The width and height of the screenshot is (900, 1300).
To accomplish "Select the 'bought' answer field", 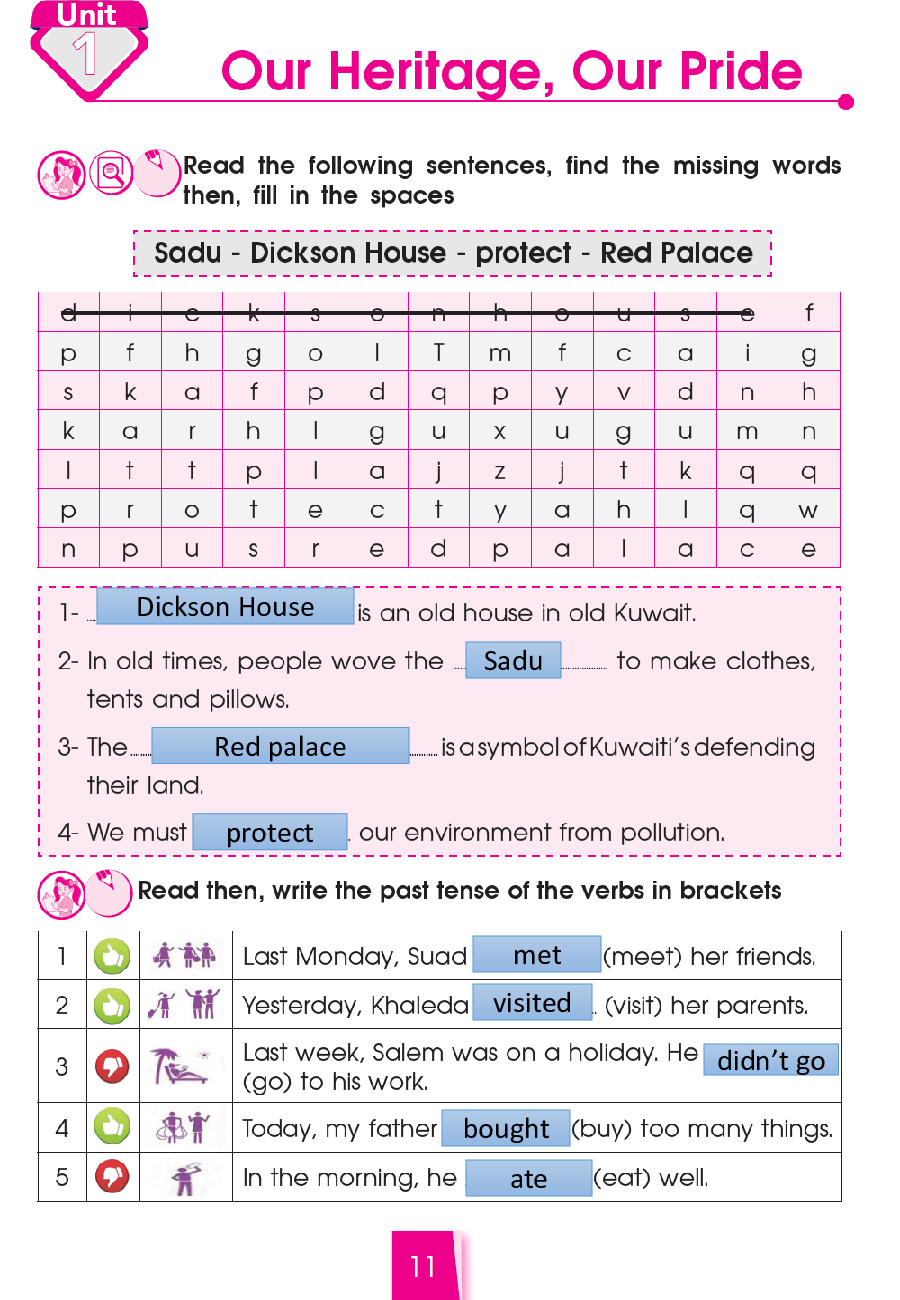I will tap(506, 1129).
